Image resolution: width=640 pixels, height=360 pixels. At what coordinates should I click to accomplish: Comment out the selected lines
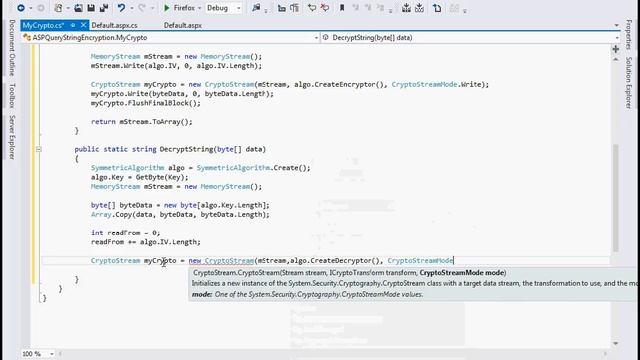[312, 8]
